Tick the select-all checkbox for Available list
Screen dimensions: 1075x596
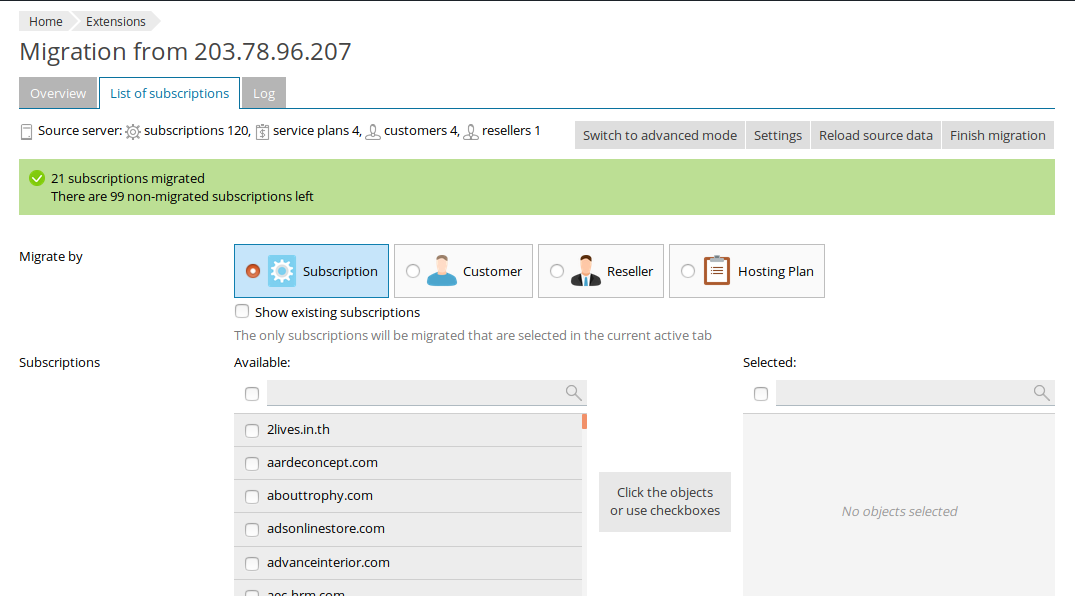coord(252,394)
